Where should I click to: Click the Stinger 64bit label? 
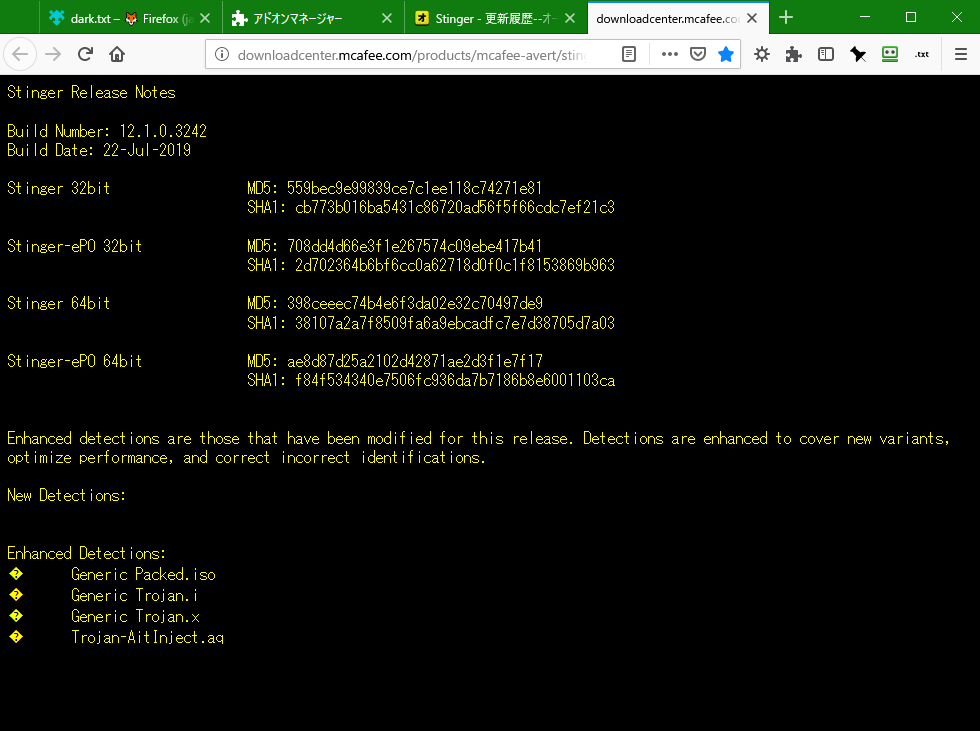59,304
